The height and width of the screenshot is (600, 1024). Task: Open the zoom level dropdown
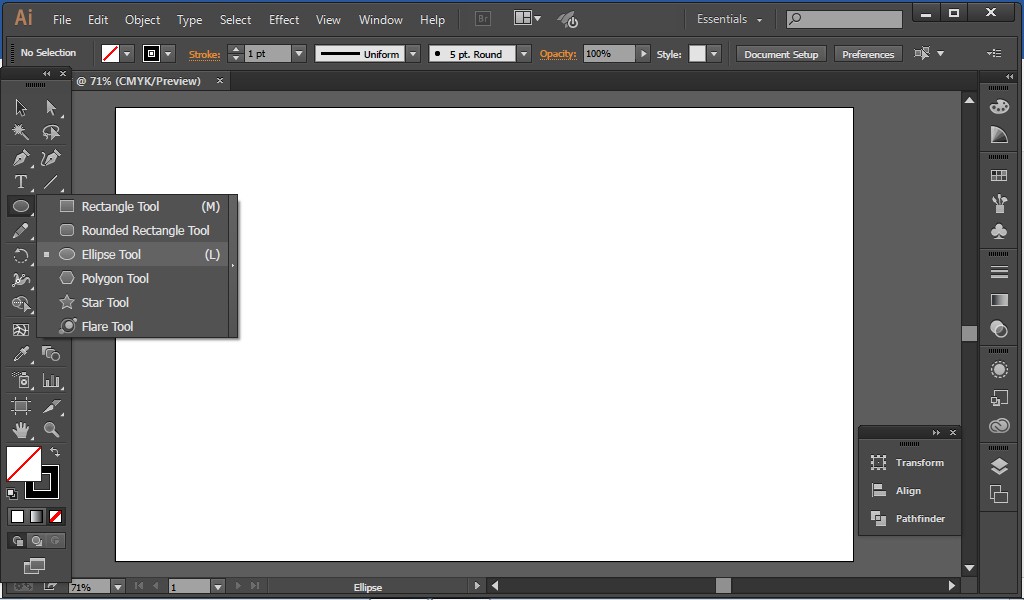coord(117,586)
